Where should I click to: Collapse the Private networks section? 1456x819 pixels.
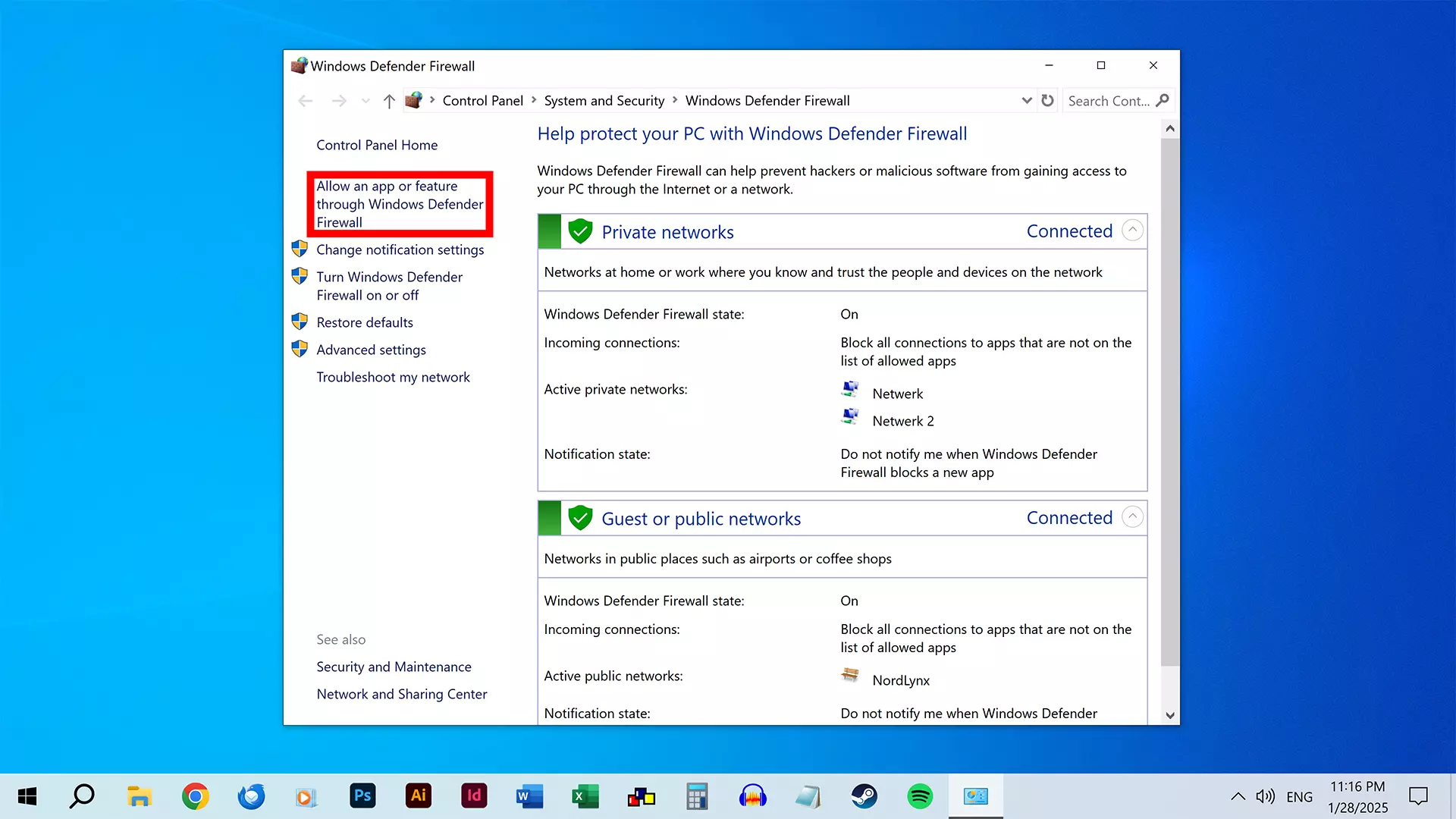[1132, 231]
